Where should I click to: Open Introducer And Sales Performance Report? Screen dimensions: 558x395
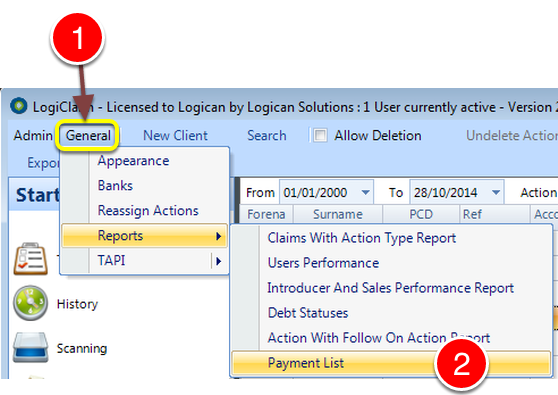[390, 288]
